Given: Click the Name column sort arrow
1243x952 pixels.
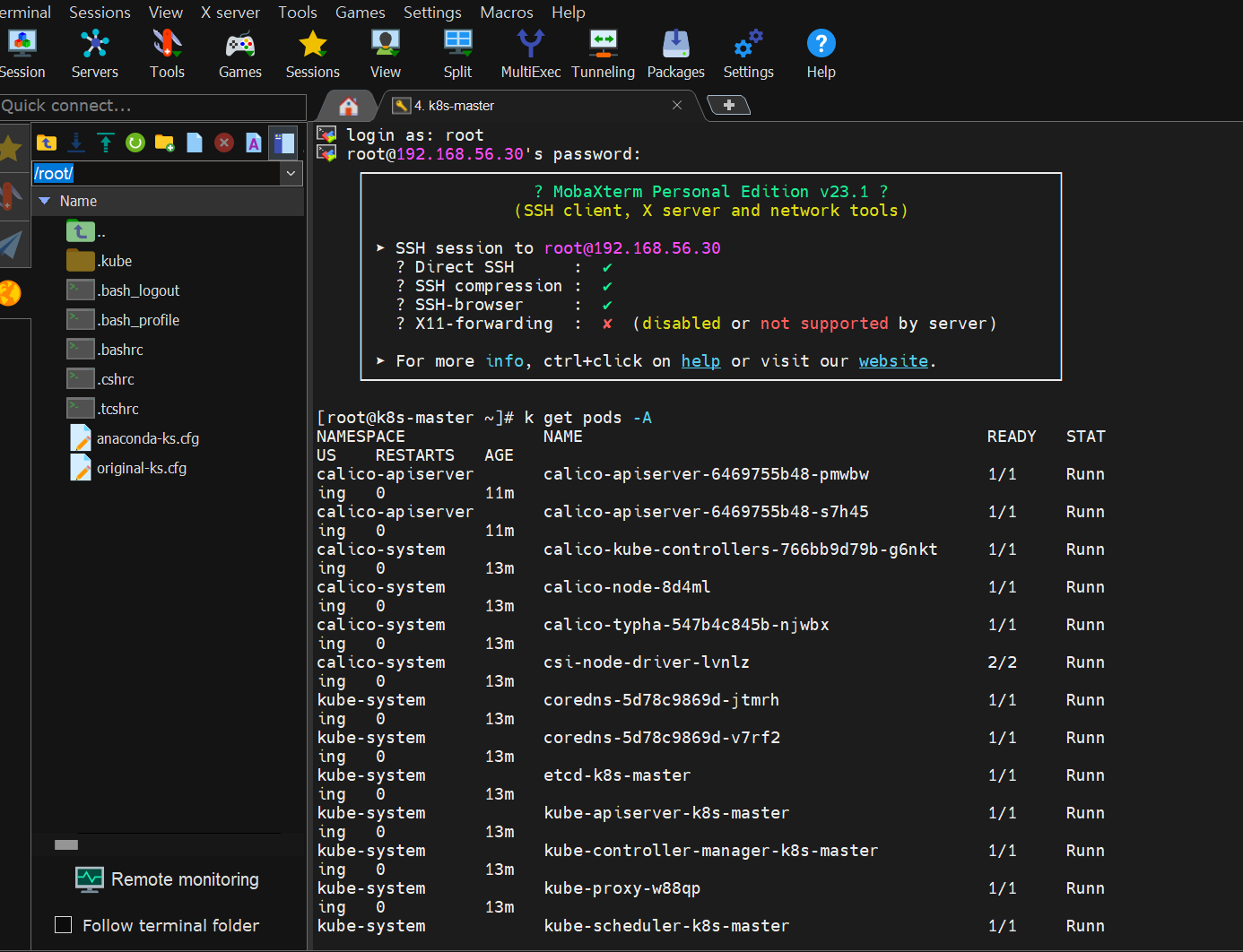Looking at the screenshot, I should [44, 201].
